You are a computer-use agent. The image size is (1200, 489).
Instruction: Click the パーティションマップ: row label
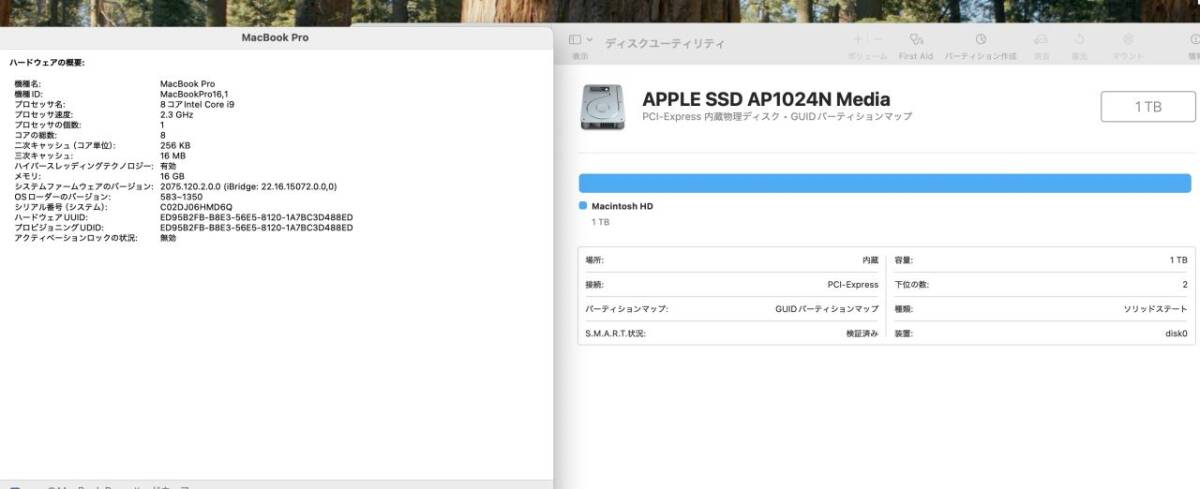(x=626, y=309)
